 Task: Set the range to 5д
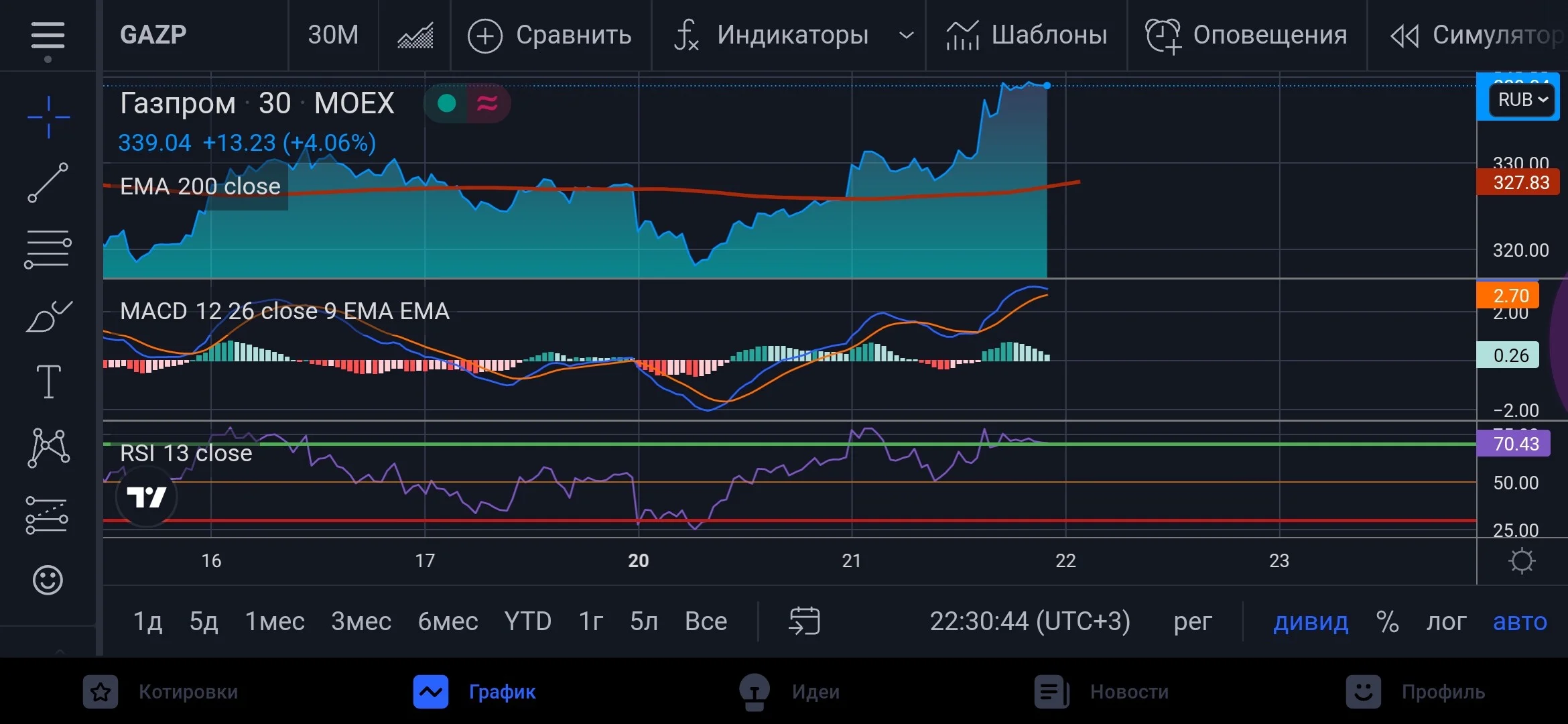(204, 621)
